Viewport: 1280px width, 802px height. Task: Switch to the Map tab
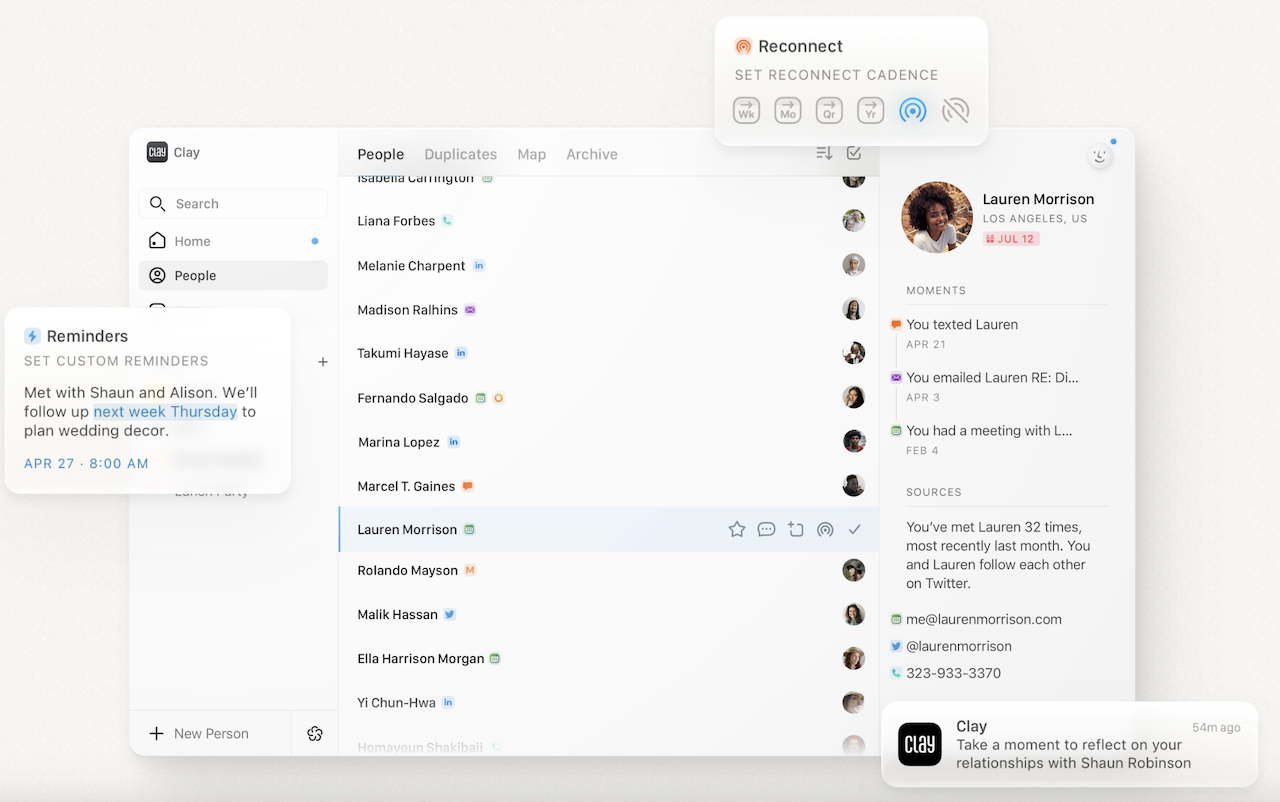click(532, 154)
